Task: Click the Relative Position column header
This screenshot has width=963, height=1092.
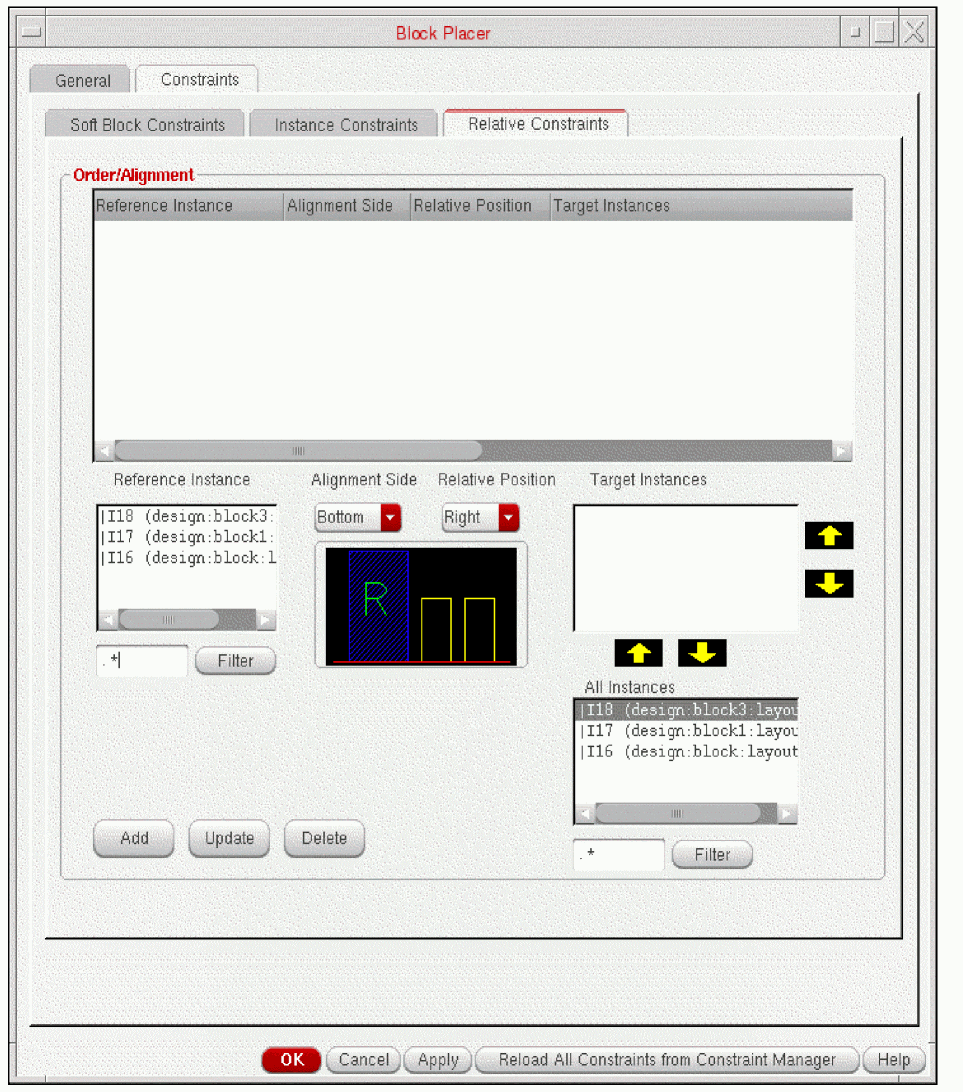Action: point(480,205)
